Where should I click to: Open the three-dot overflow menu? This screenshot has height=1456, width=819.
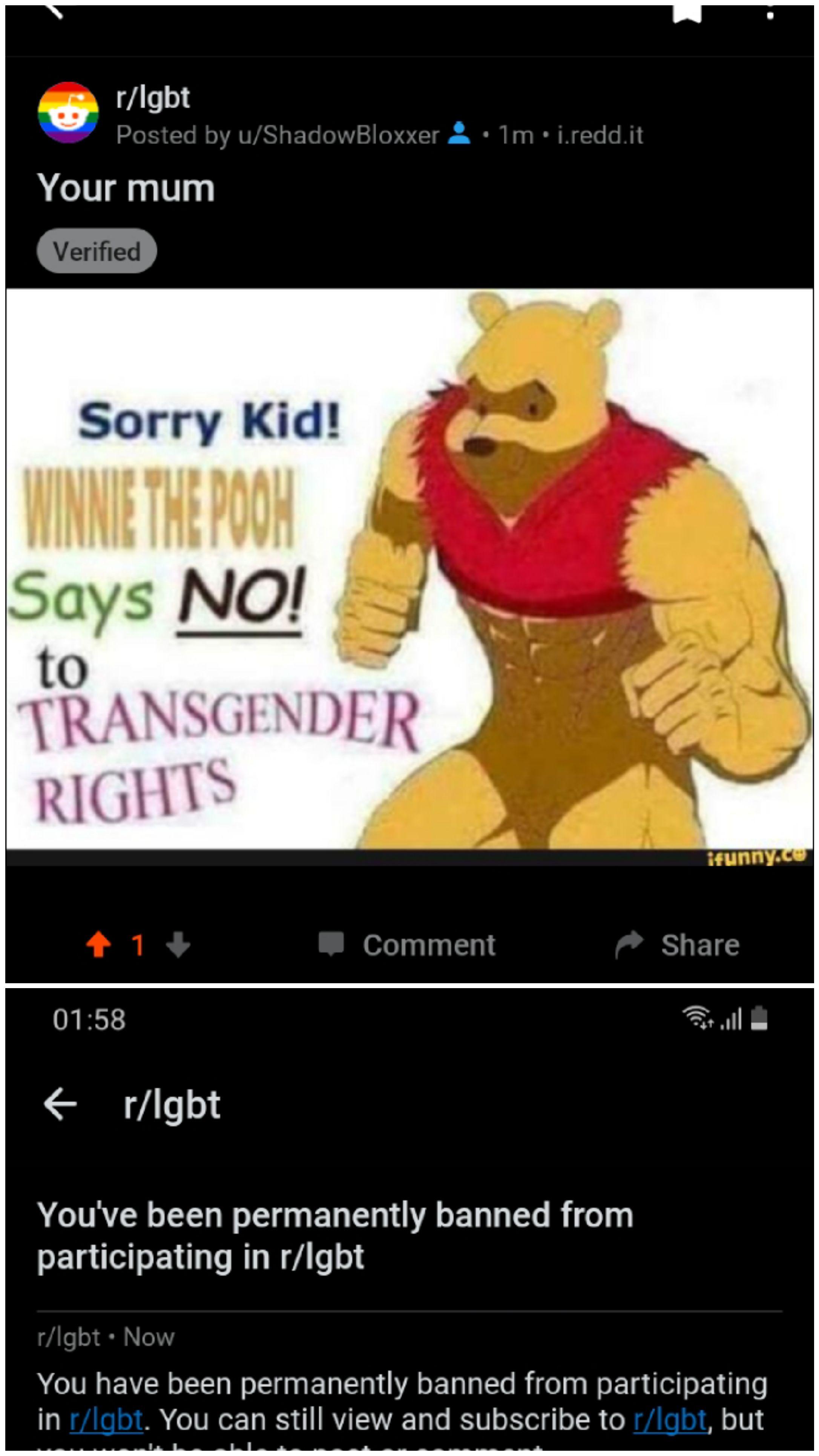(770, 12)
